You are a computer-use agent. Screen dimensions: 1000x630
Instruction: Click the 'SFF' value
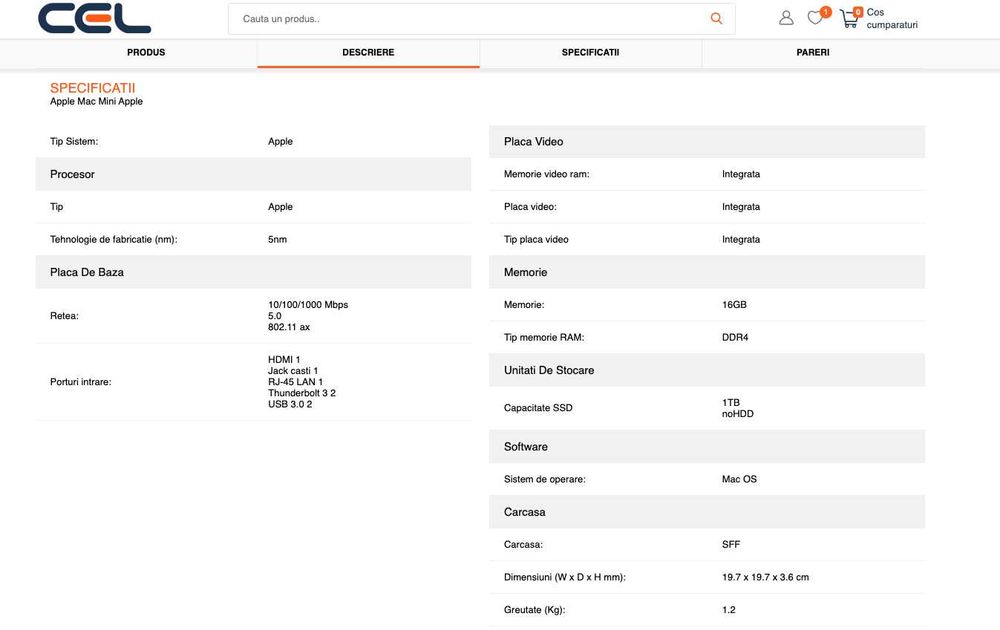(x=731, y=545)
